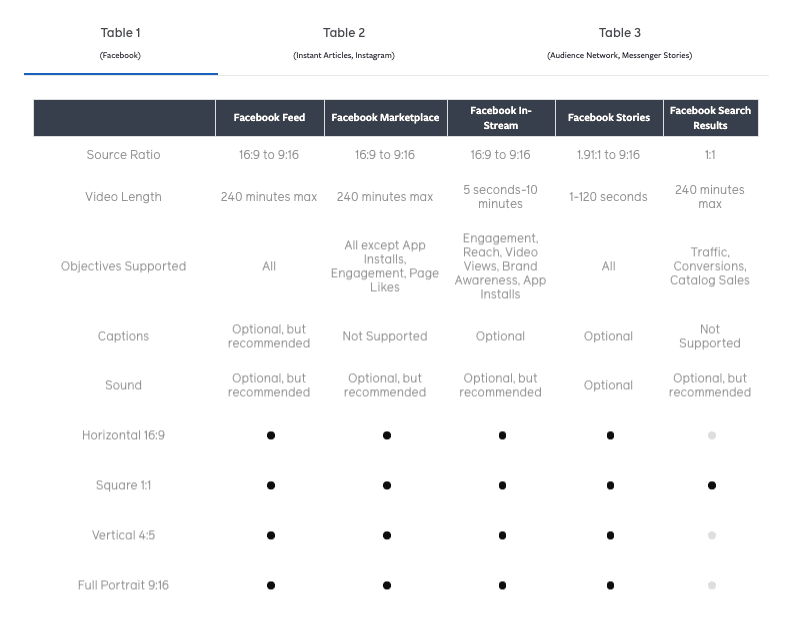Click Facebook Feed Square 1:1 dot
Screen dimensions: 808x617
271,486
